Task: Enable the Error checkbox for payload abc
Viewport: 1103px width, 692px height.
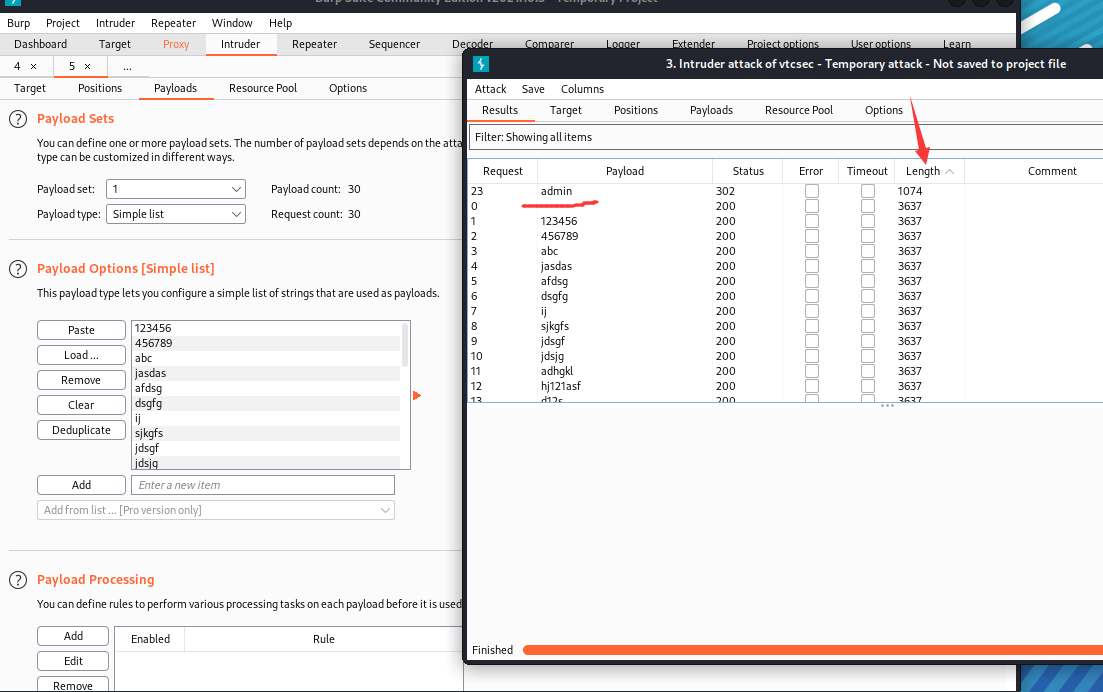Action: 812,251
